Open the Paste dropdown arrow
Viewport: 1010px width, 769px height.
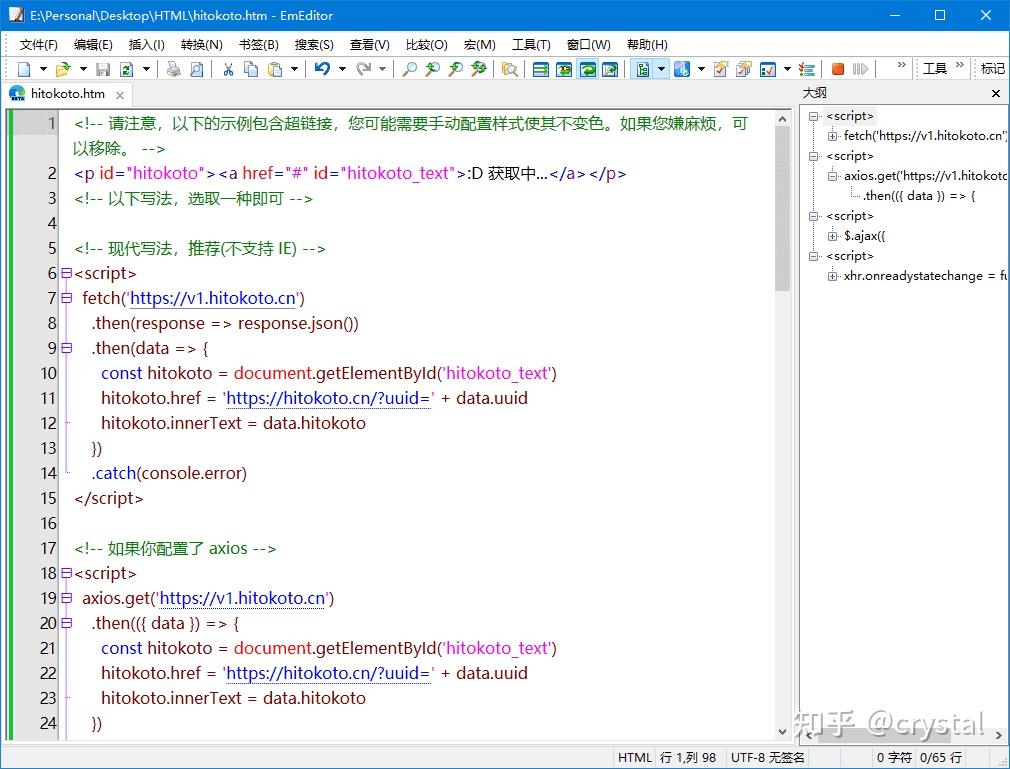coord(294,69)
